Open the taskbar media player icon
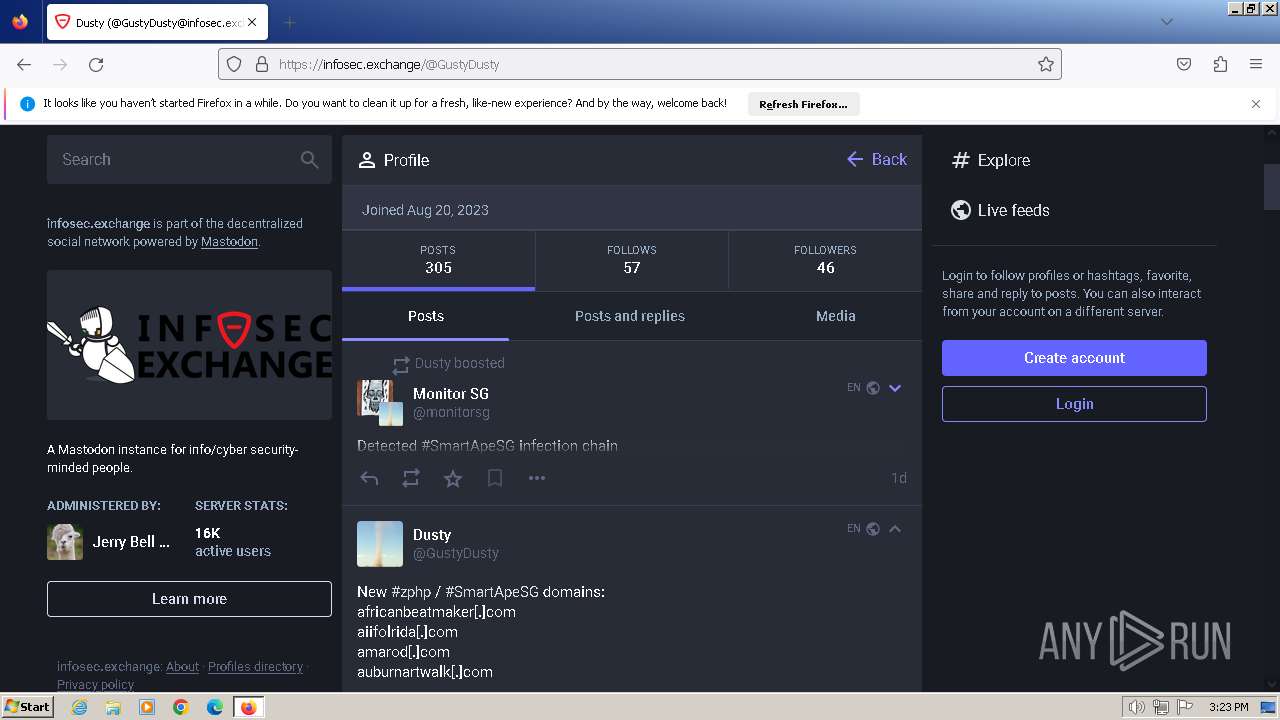Viewport: 1280px width, 720px height. pos(147,707)
